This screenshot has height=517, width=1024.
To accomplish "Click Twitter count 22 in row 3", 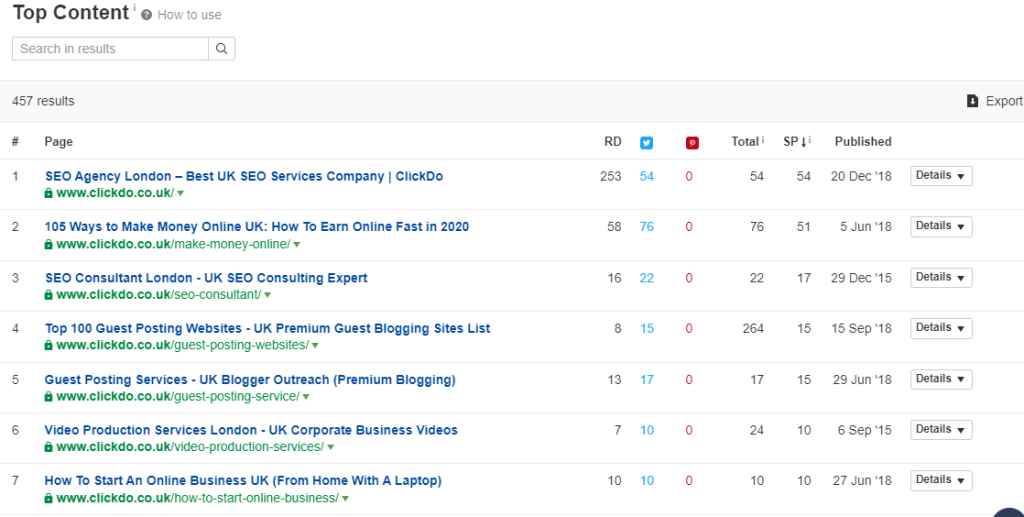I will pos(647,278).
